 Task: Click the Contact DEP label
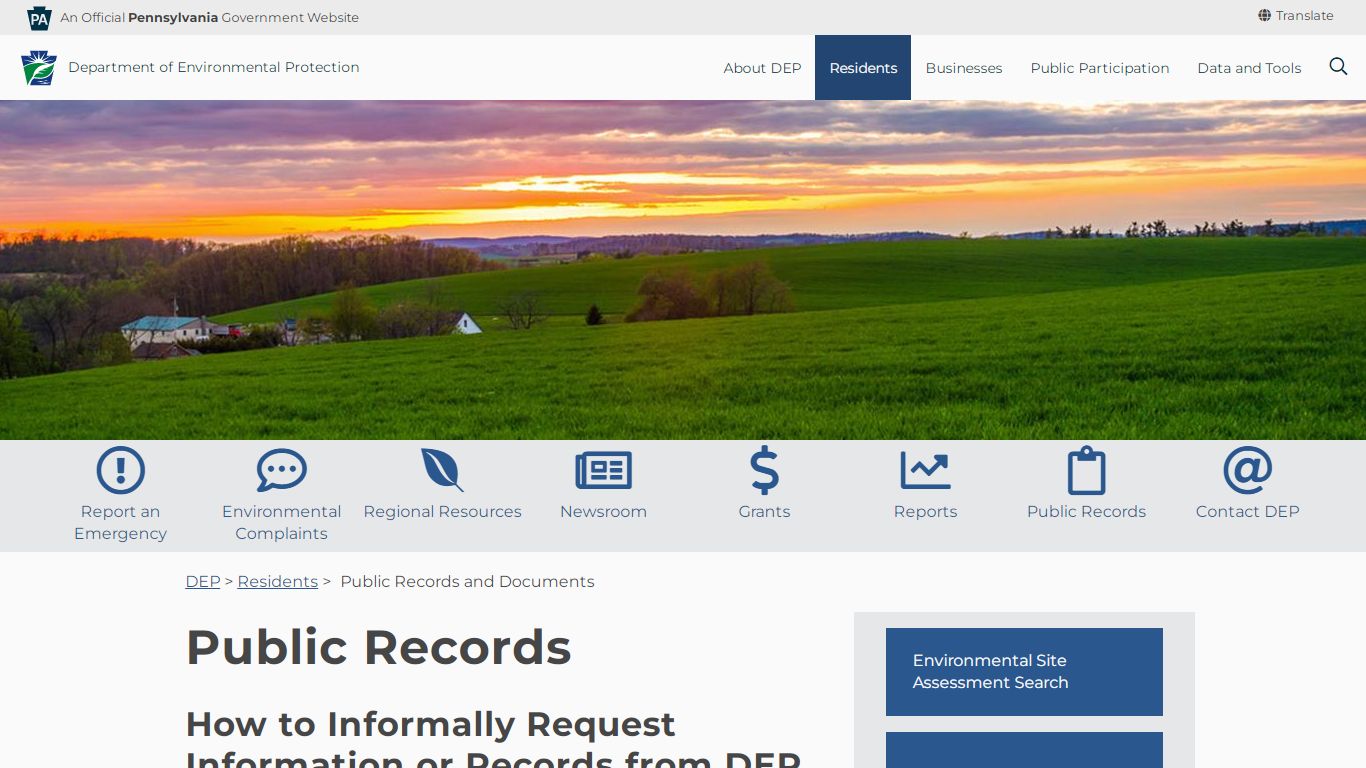coord(1247,511)
